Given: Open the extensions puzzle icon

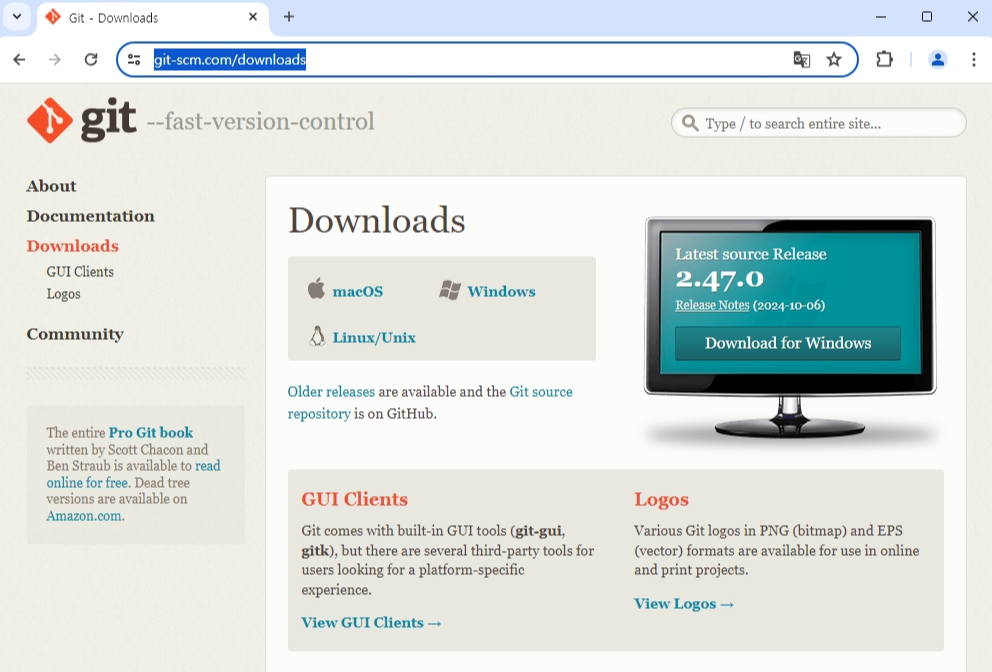Looking at the screenshot, I should pos(884,59).
